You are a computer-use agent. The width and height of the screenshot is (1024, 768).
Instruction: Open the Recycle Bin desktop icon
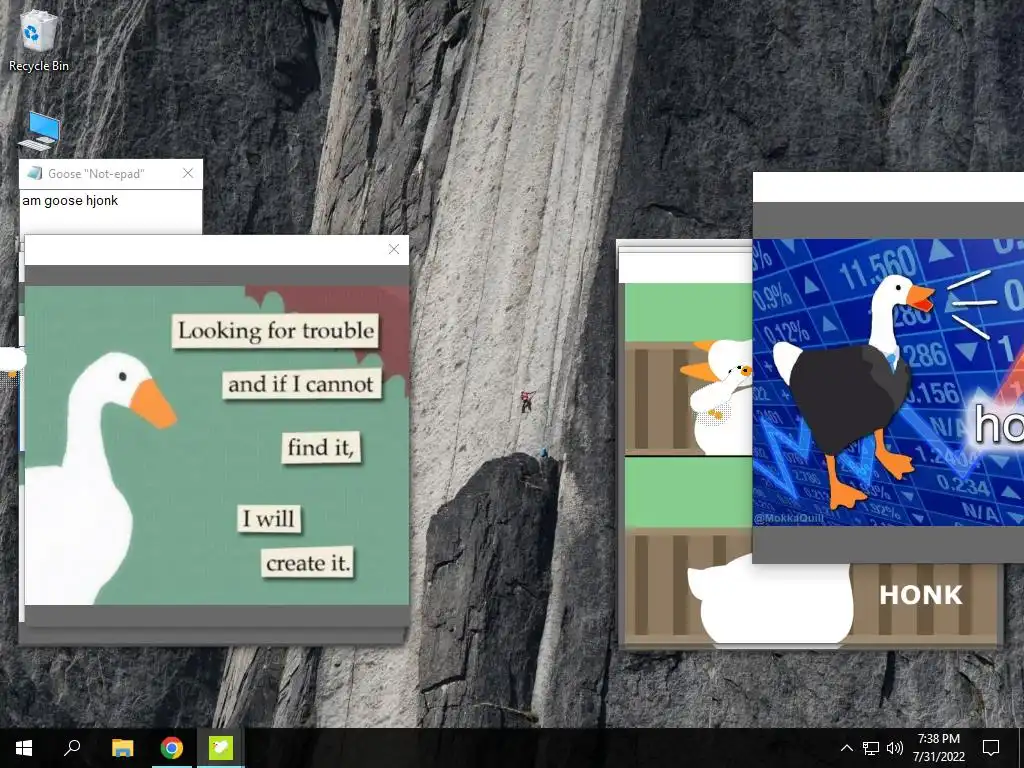[x=39, y=40]
